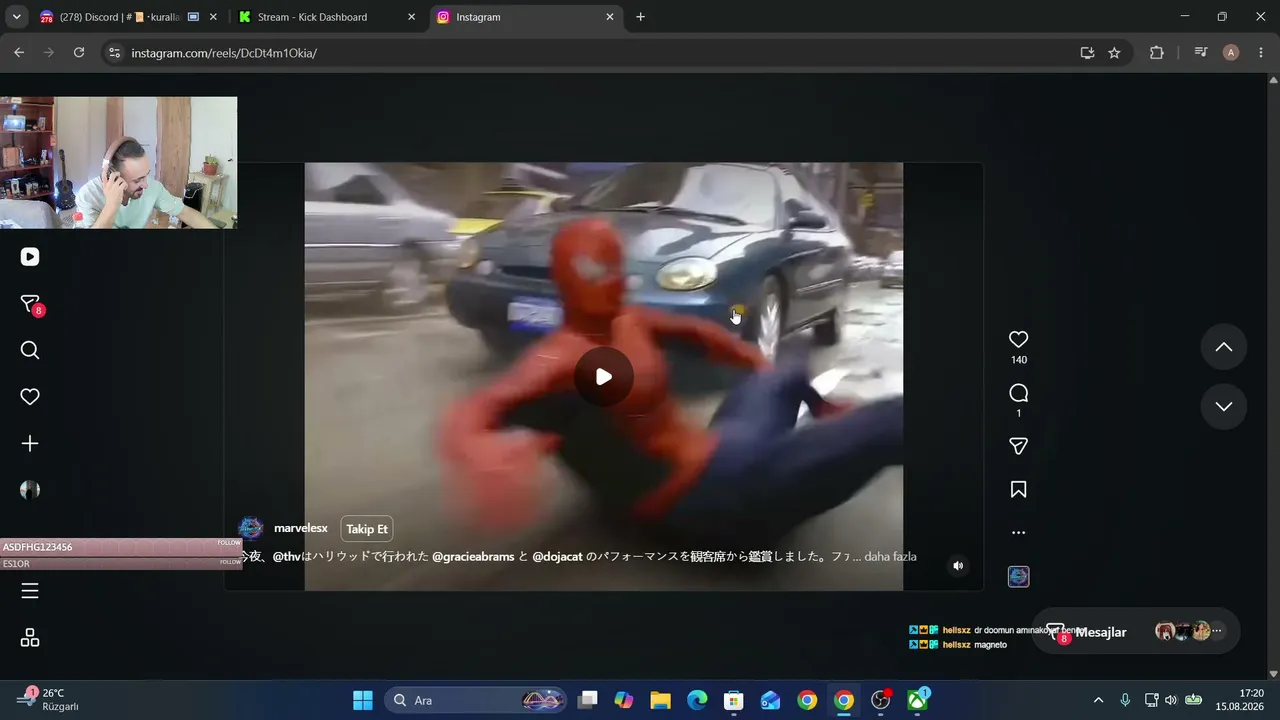Screen dimensions: 1280x720
Task: Click the audio thumbnail below the more options
Action: 1018,577
